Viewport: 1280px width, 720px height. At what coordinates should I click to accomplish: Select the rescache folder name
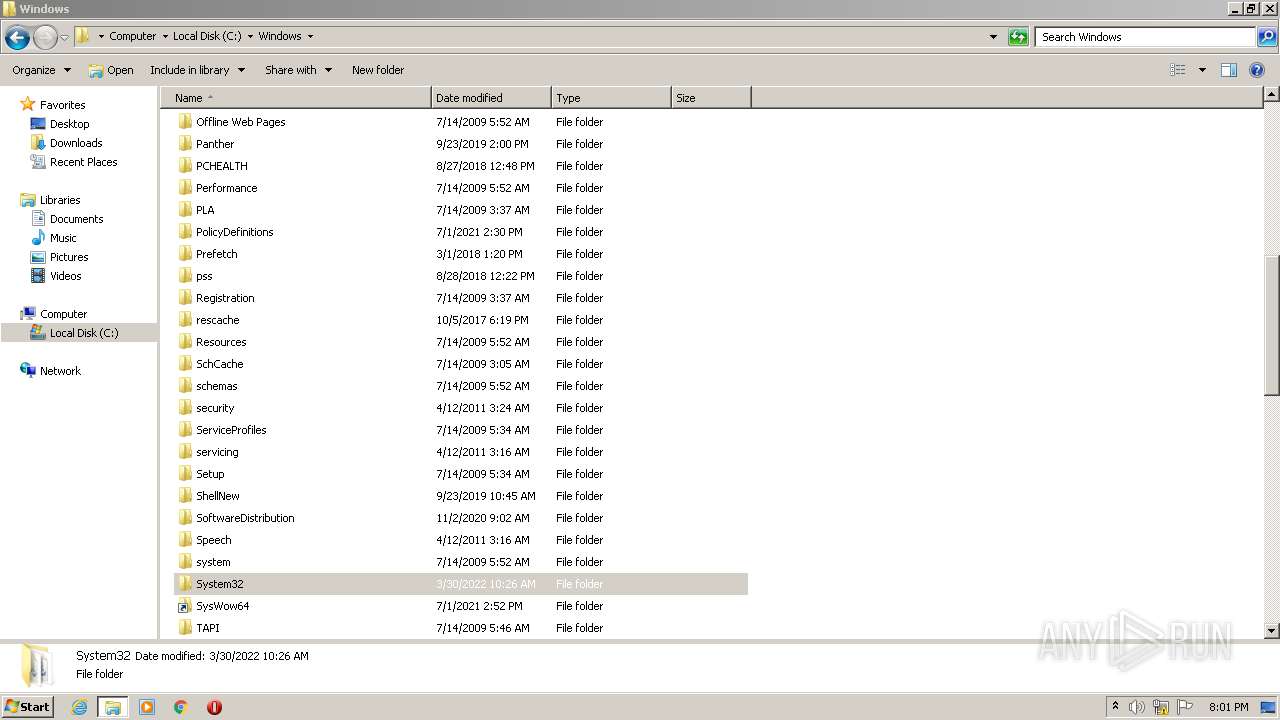pyautogui.click(x=217, y=320)
